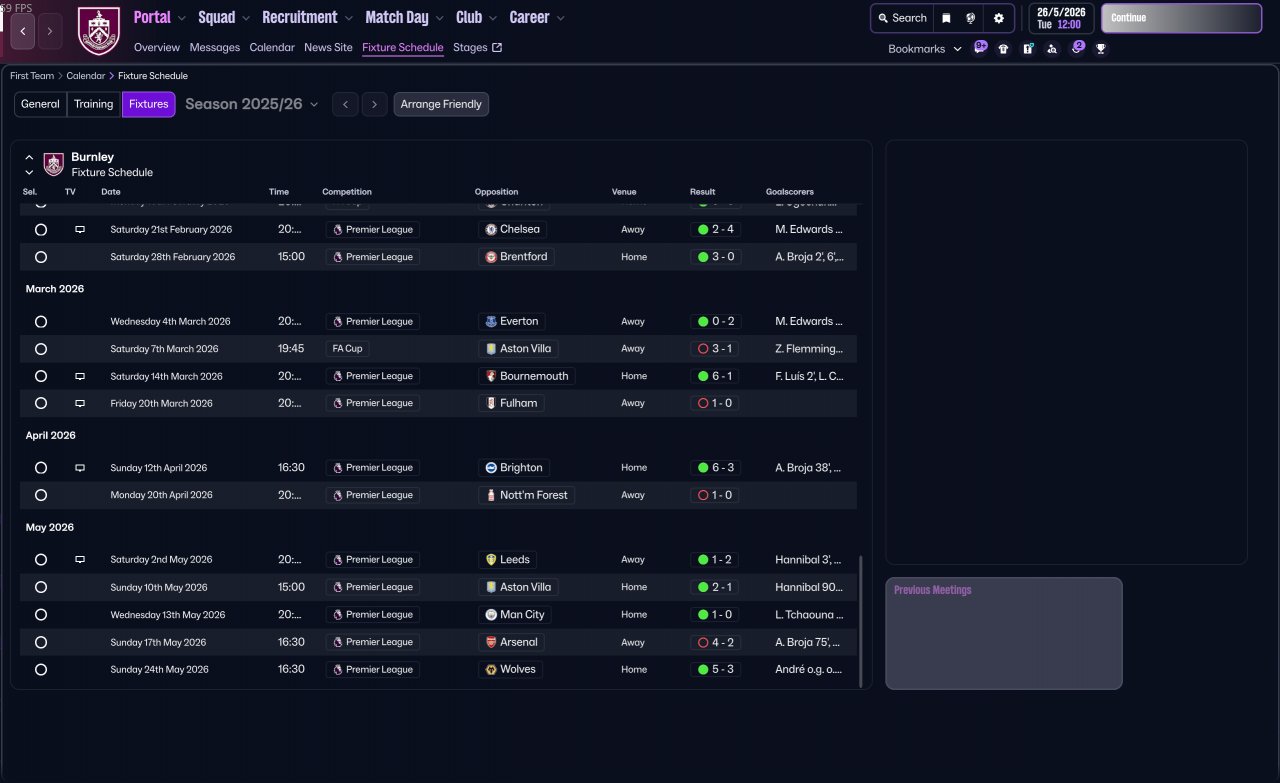
Task: Click the fixture list vertical scrollbar
Action: click(860, 620)
